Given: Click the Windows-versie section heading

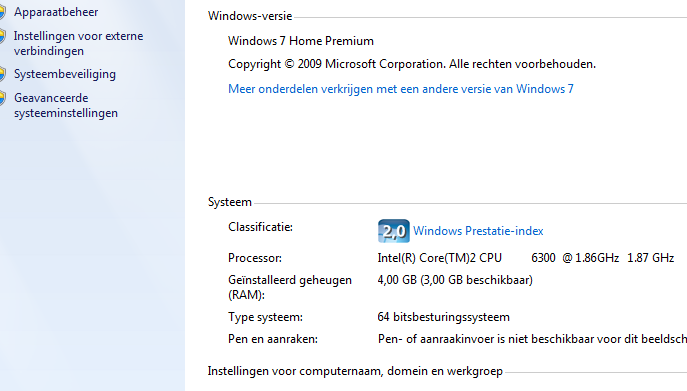Looking at the screenshot, I should point(250,16).
